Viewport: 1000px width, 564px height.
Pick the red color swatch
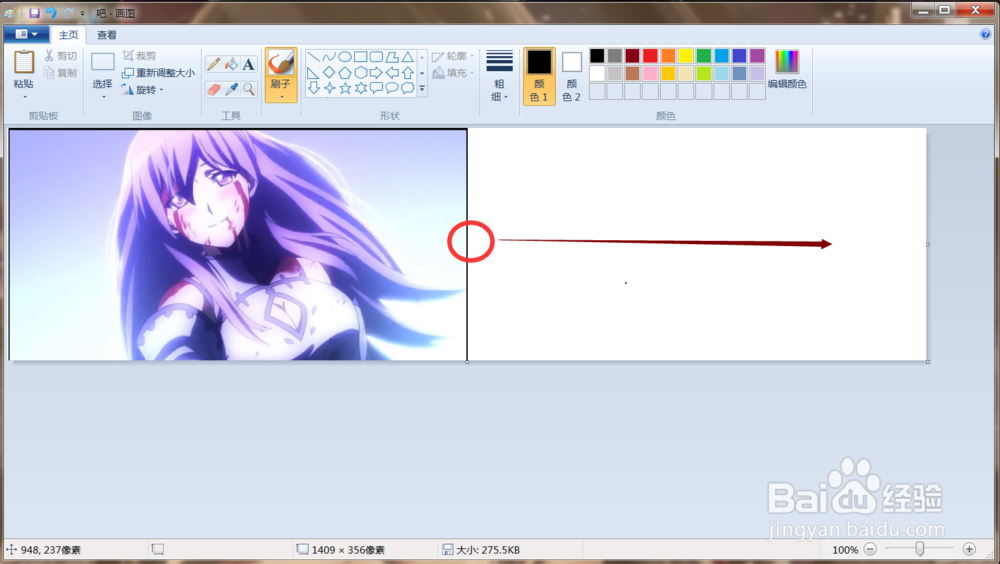(651, 56)
